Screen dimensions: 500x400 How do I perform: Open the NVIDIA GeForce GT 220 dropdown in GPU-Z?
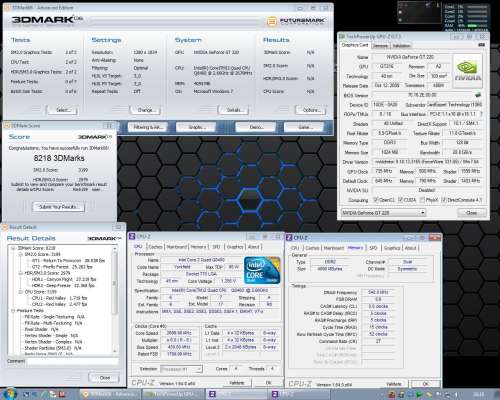click(383, 213)
